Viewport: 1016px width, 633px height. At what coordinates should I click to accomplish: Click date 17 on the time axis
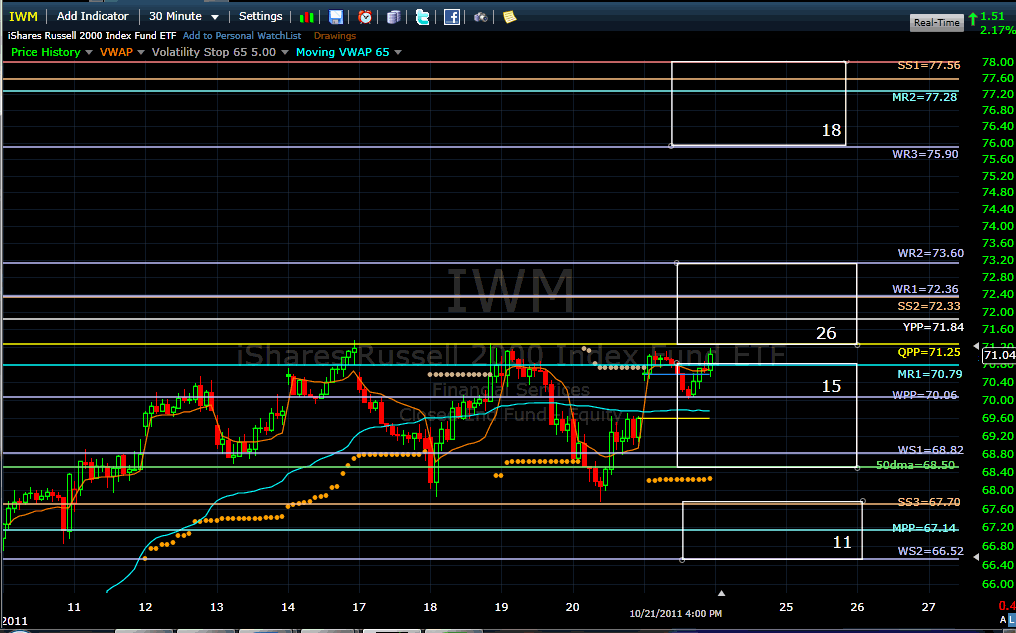358,607
